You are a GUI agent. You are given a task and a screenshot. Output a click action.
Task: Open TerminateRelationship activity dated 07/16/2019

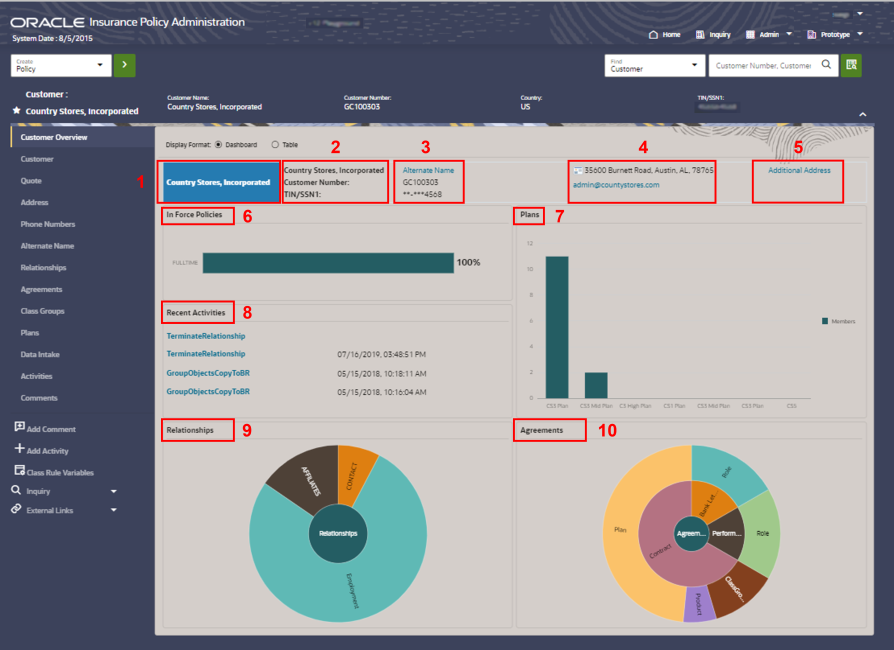point(206,354)
